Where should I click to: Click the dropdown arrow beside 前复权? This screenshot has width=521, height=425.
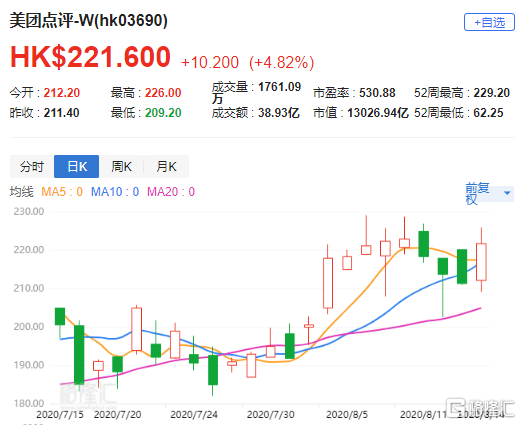(x=507, y=193)
